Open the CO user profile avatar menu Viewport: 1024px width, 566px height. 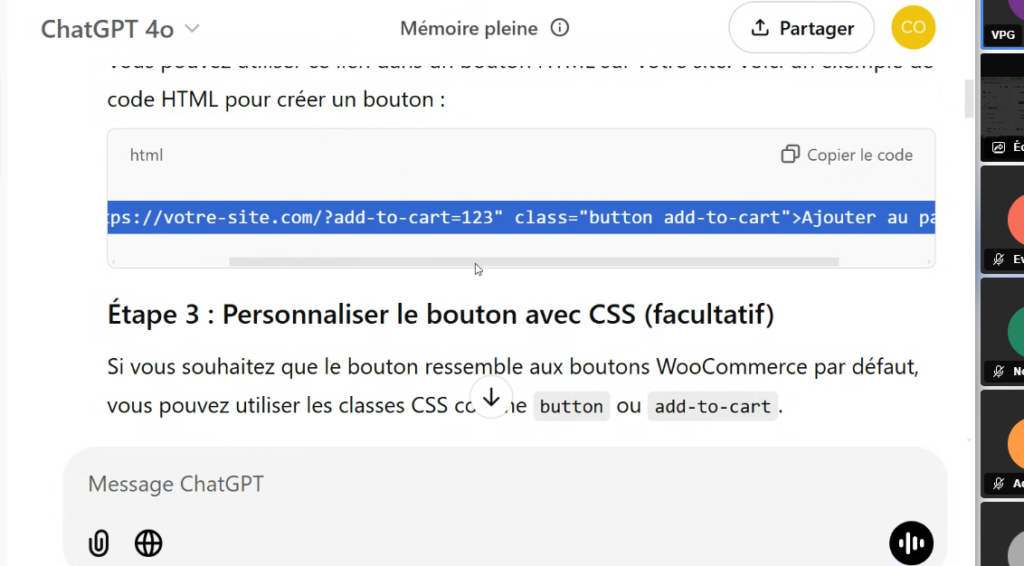tap(913, 28)
